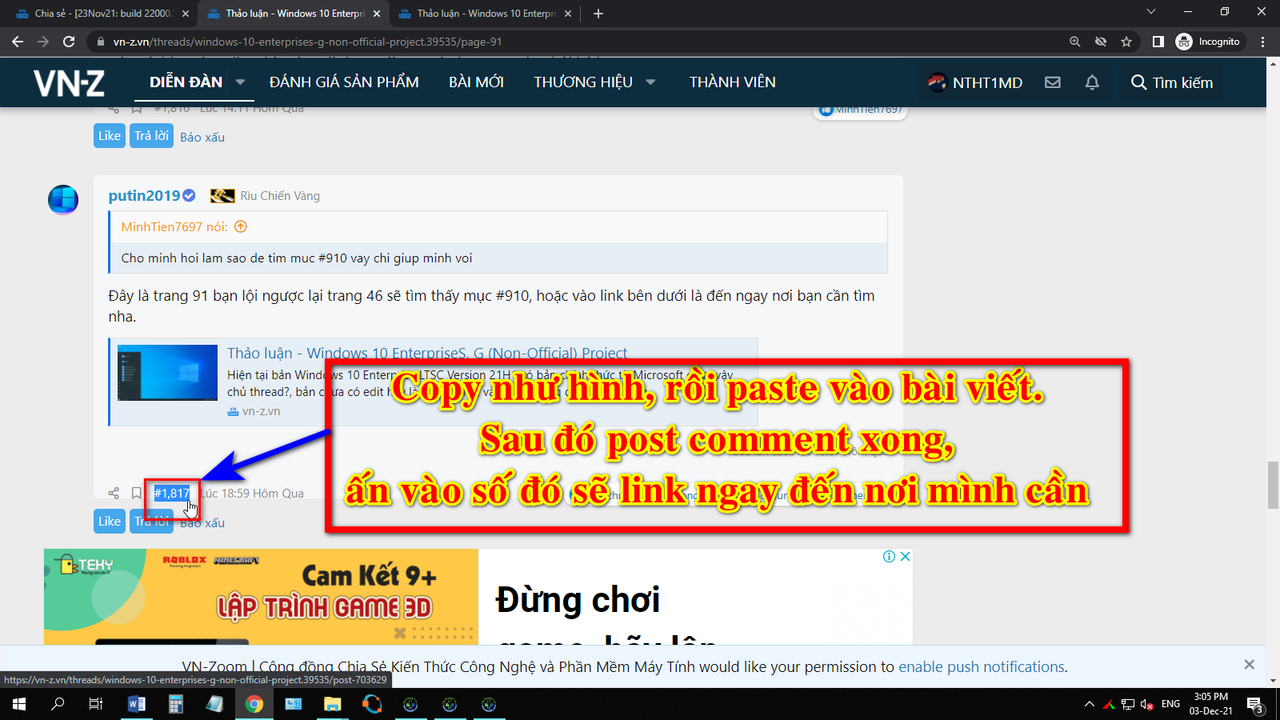The image size is (1280, 720).
Task: Reload the page with the refresh icon
Action: [68, 42]
